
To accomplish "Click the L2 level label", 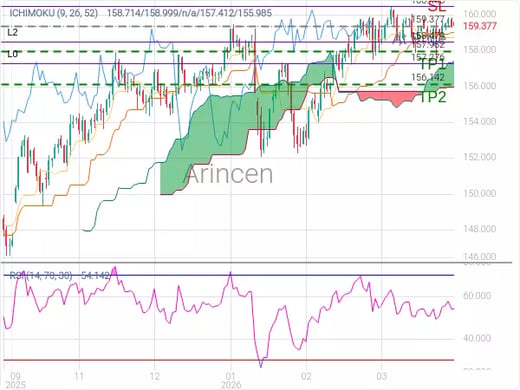I will click(12, 32).
